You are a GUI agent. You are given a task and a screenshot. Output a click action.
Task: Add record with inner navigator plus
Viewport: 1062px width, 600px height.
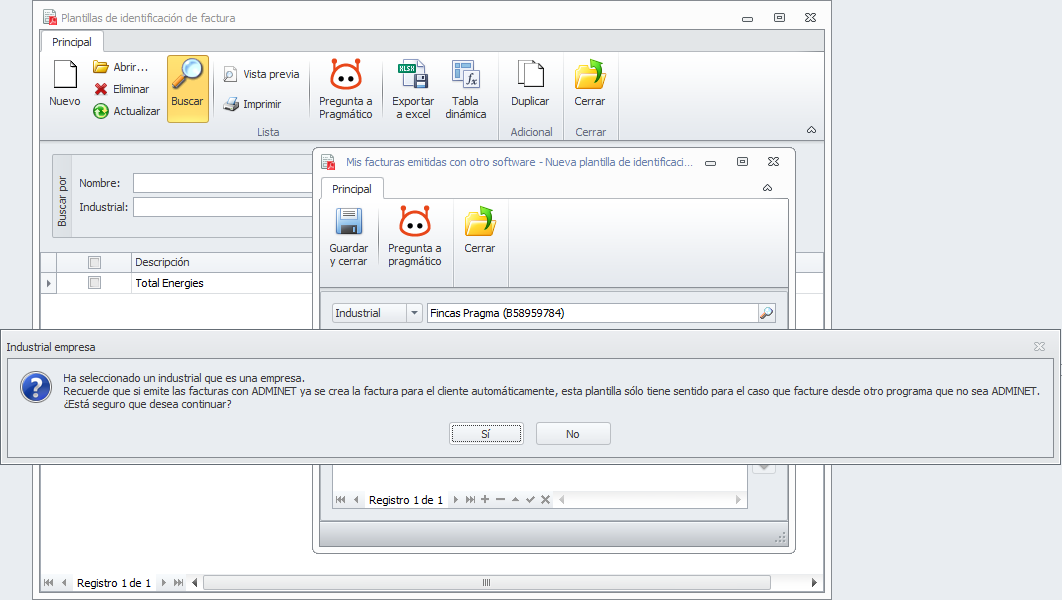[x=485, y=500]
